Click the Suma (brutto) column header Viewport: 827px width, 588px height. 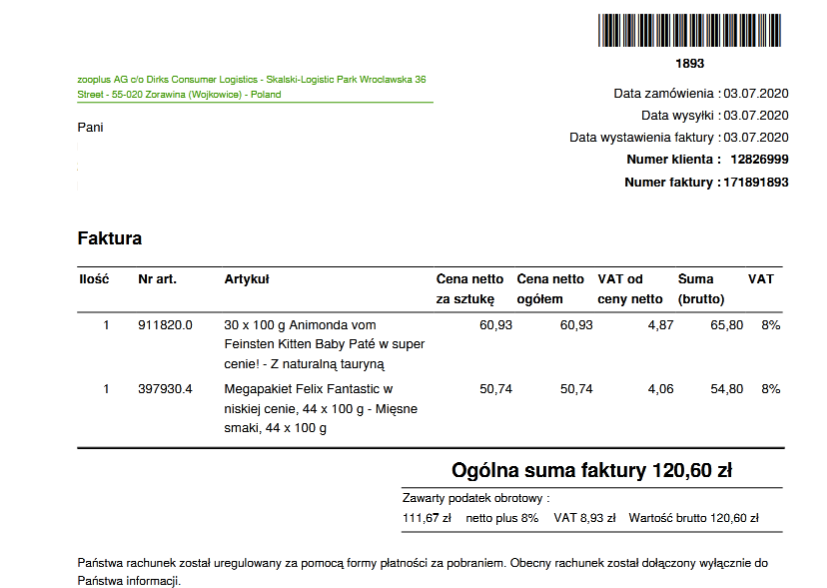click(700, 288)
